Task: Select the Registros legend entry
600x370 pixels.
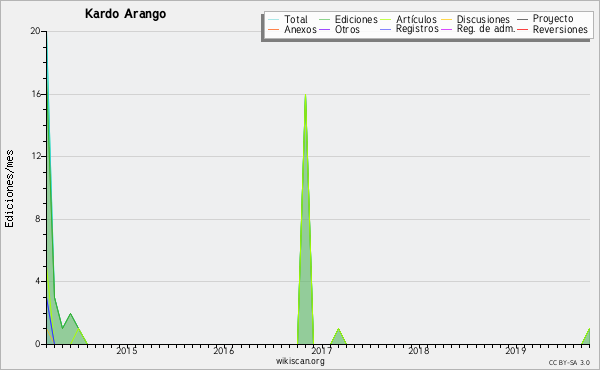Action: [417, 29]
